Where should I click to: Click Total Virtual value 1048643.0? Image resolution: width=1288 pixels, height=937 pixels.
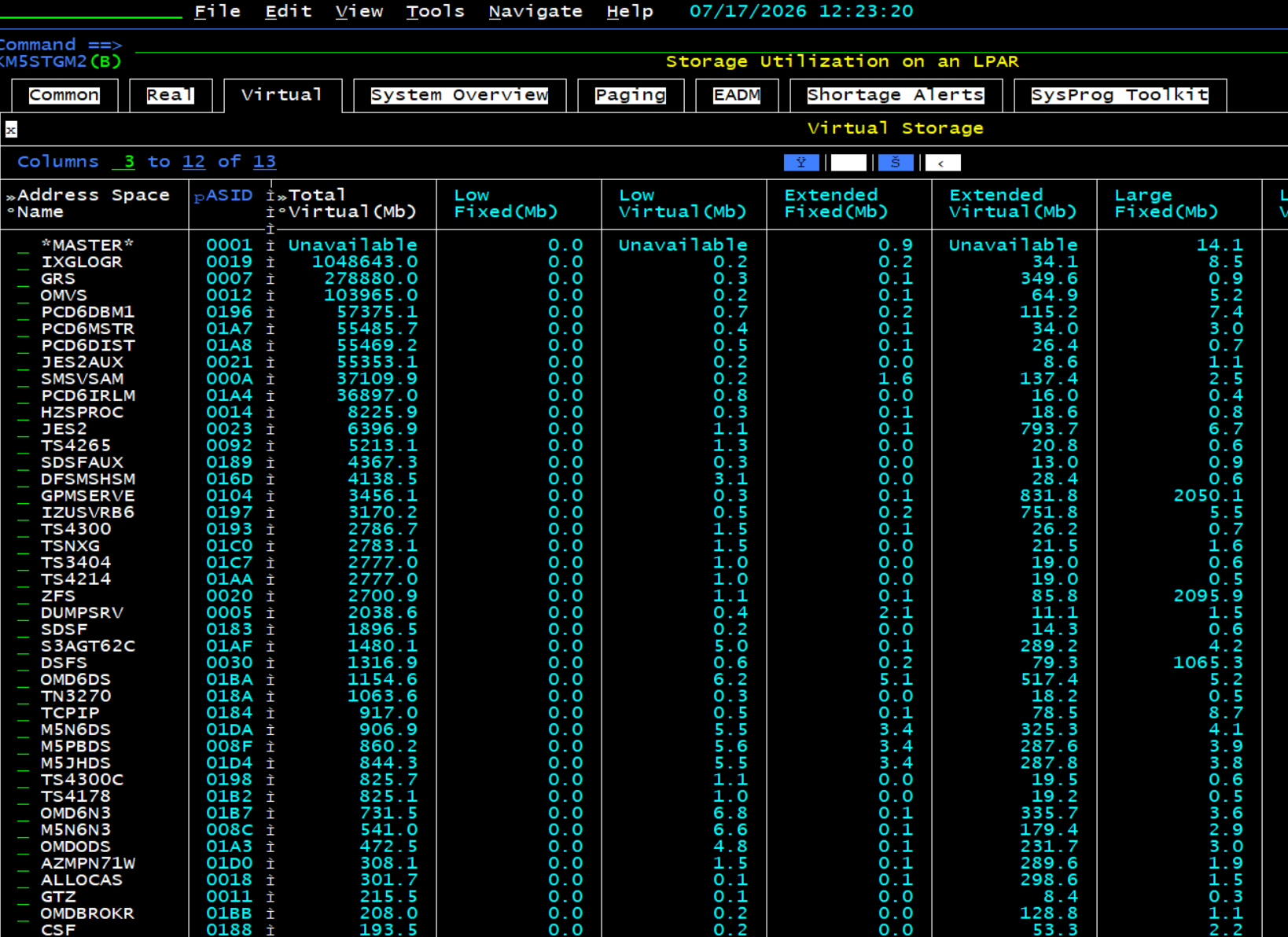(x=365, y=262)
